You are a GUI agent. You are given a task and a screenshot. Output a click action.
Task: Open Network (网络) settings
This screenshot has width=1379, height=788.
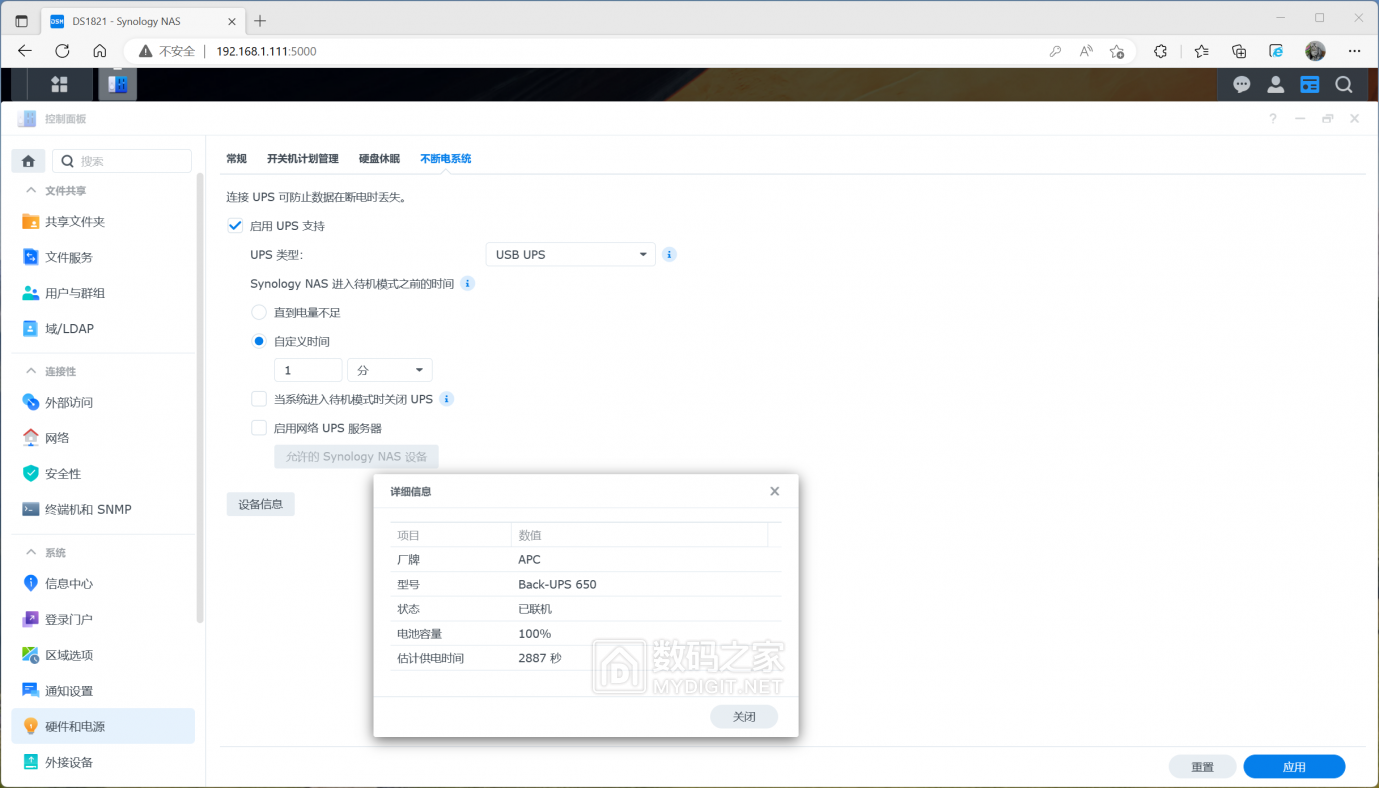click(103, 438)
